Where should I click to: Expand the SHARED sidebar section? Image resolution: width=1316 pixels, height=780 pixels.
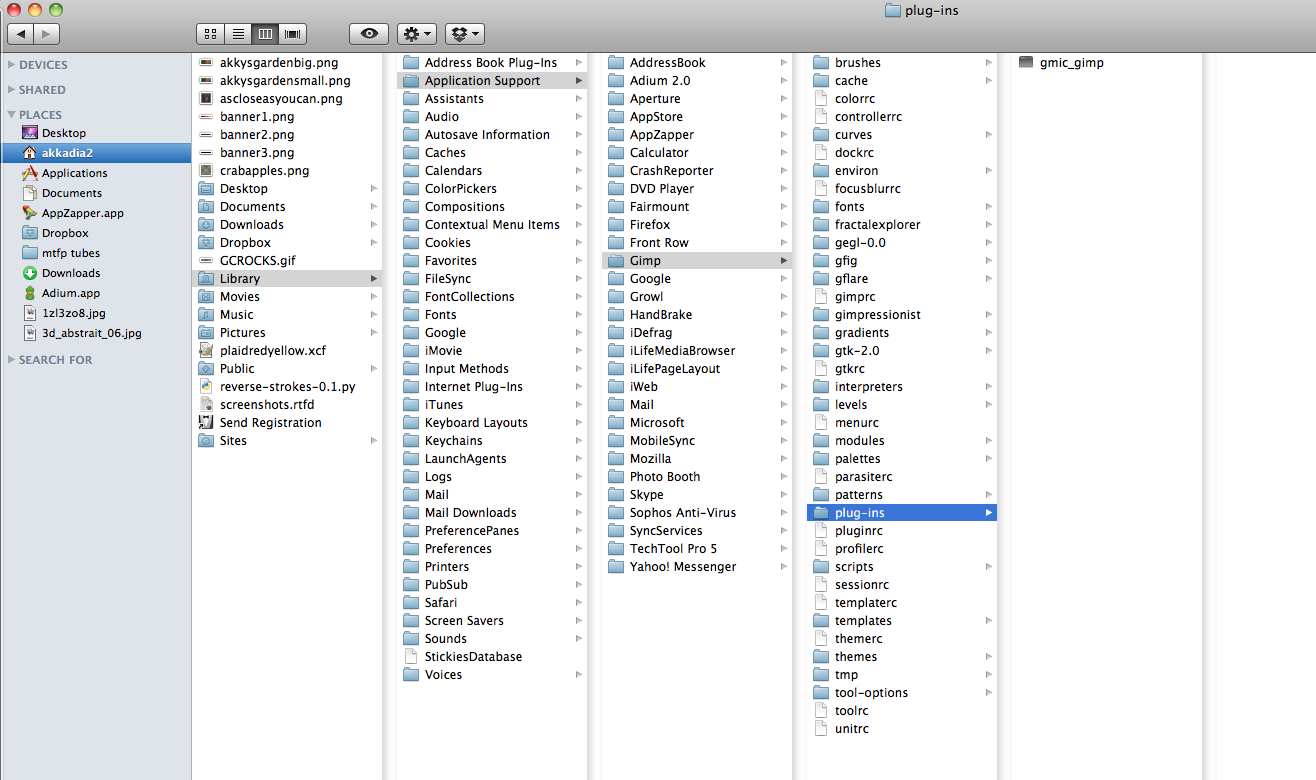pyautogui.click(x=11, y=90)
